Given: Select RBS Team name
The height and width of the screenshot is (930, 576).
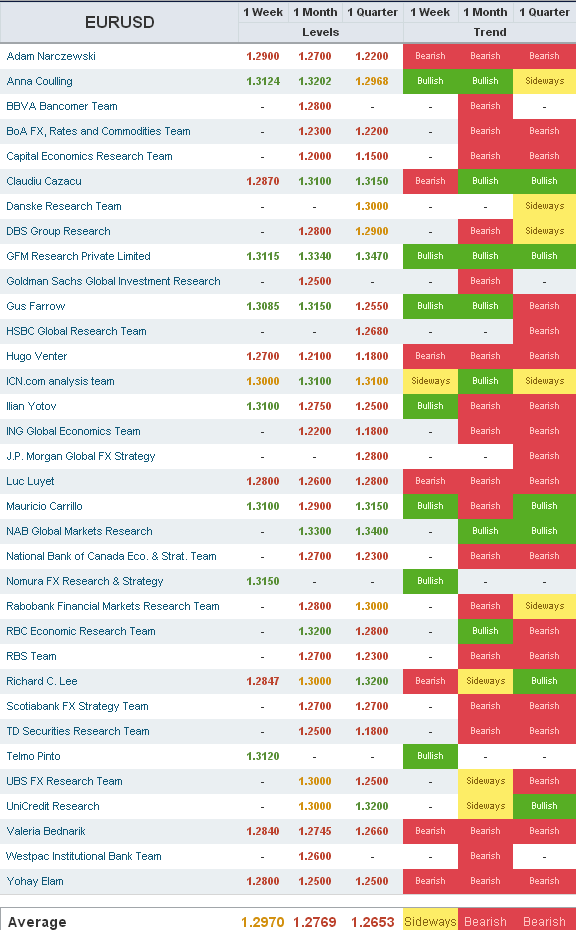Looking at the screenshot, I should [x=31, y=656].
